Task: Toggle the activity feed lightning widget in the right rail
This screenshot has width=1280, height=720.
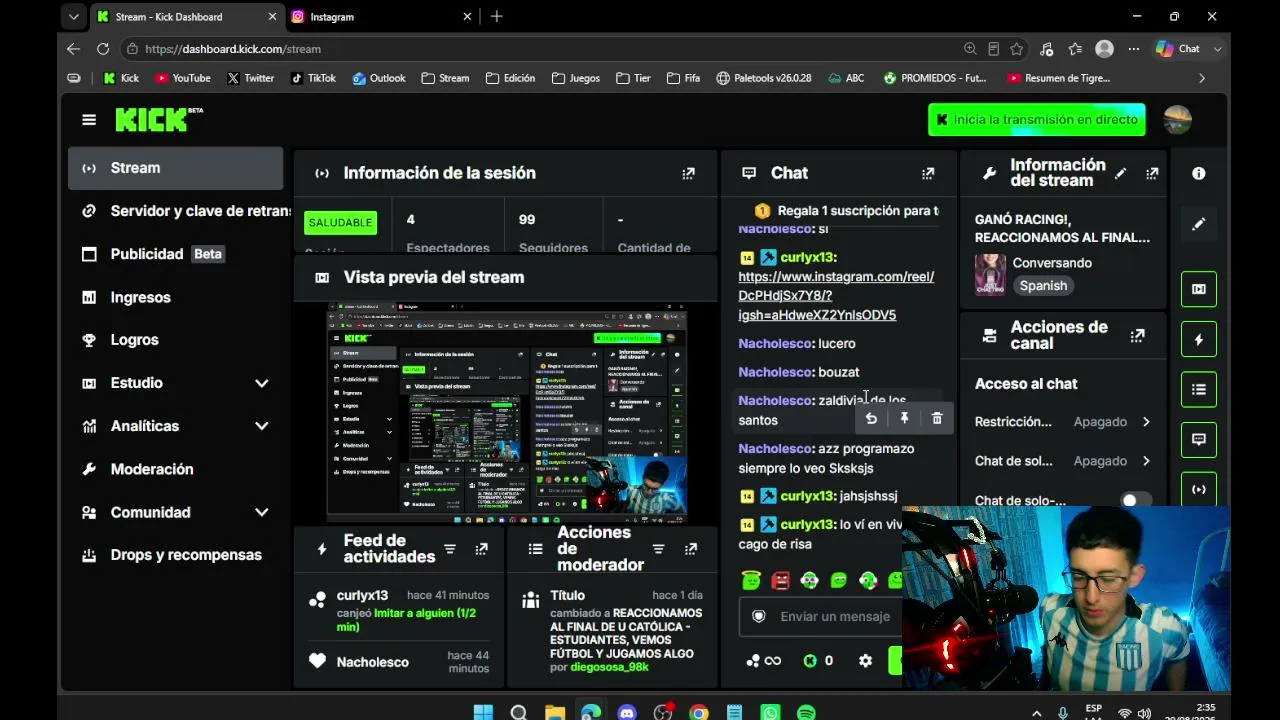Action: click(x=1199, y=339)
